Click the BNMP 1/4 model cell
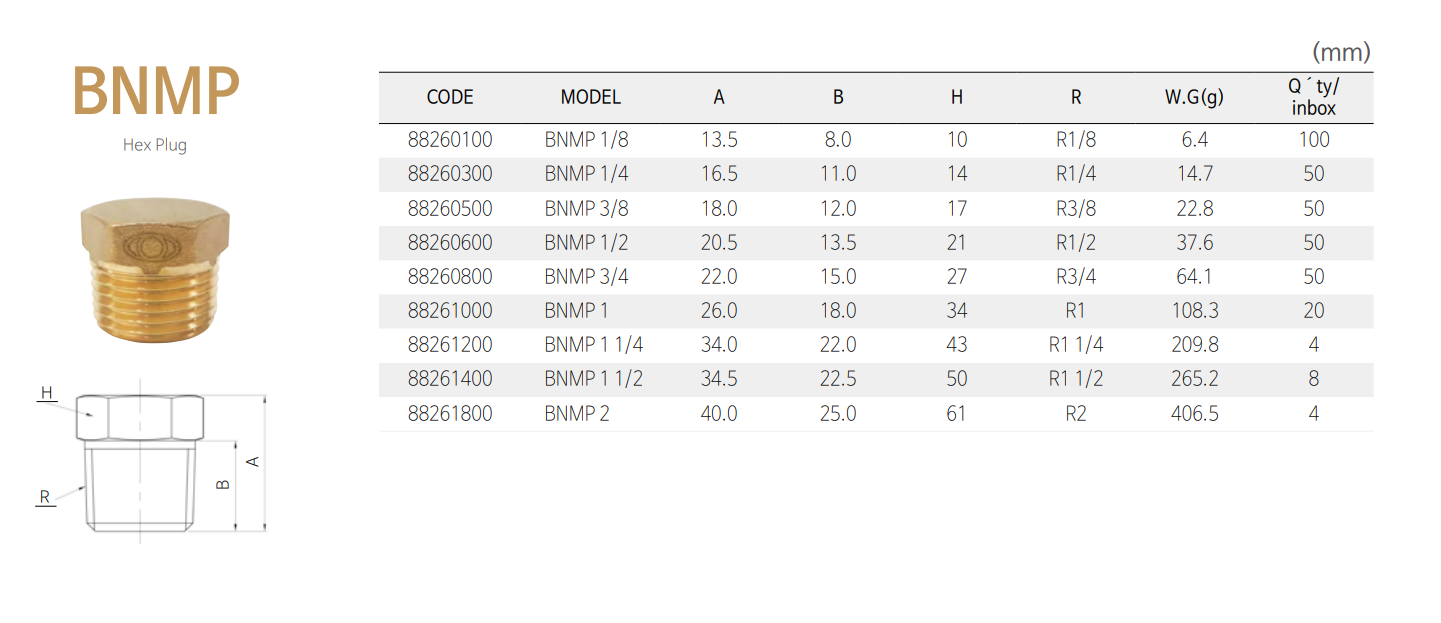This screenshot has width=1441, height=623. pos(587,174)
